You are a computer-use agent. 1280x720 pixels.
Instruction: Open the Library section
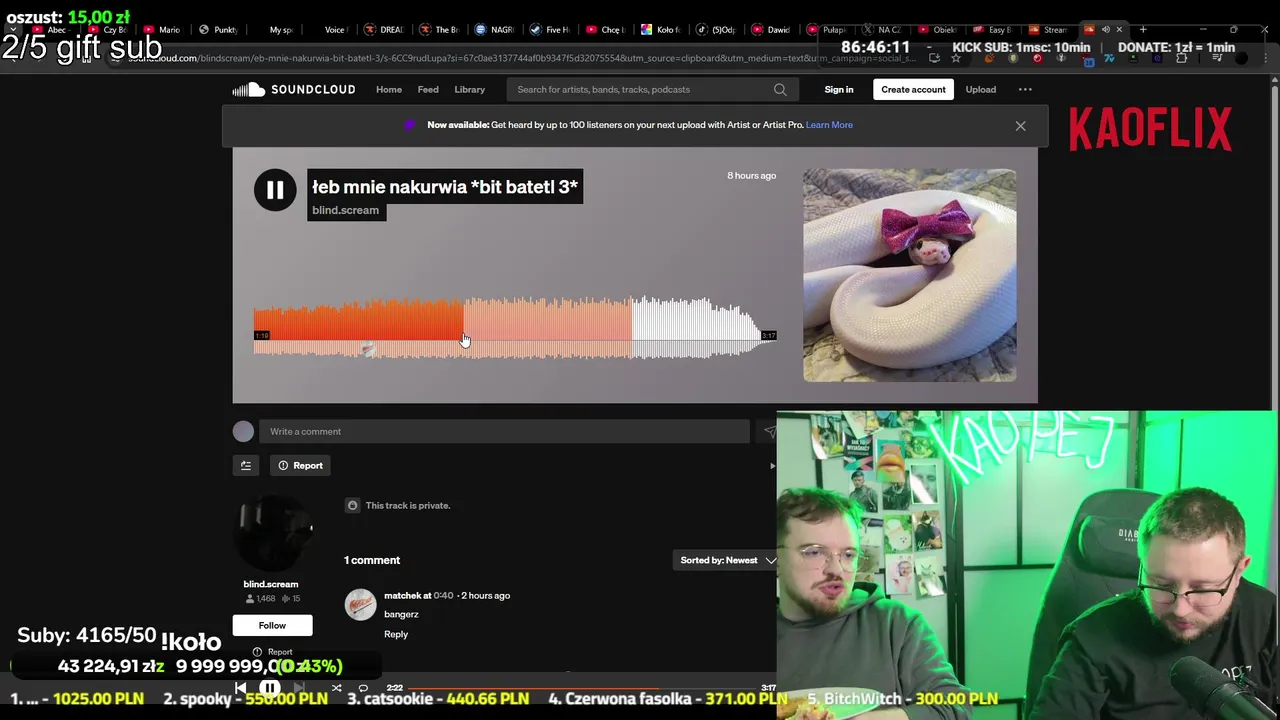469,90
